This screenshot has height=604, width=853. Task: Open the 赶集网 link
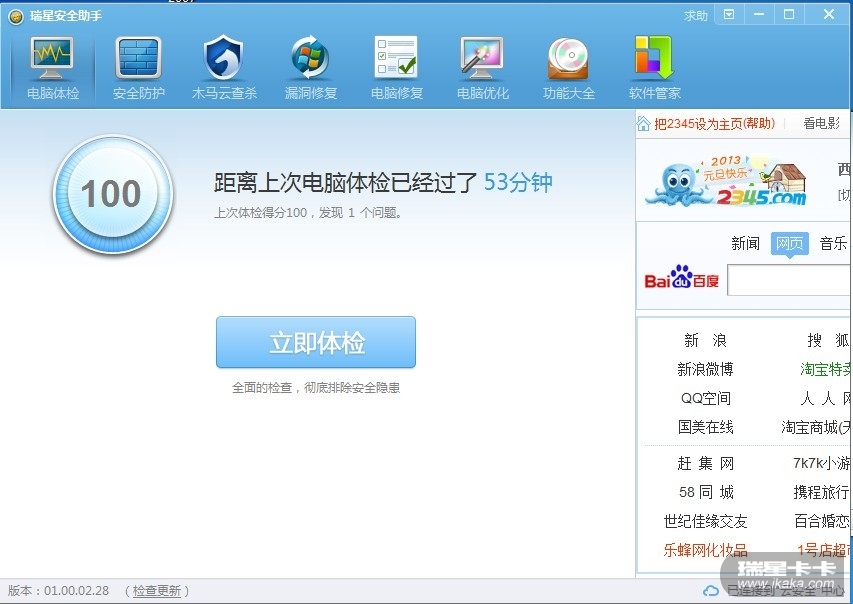(x=705, y=464)
